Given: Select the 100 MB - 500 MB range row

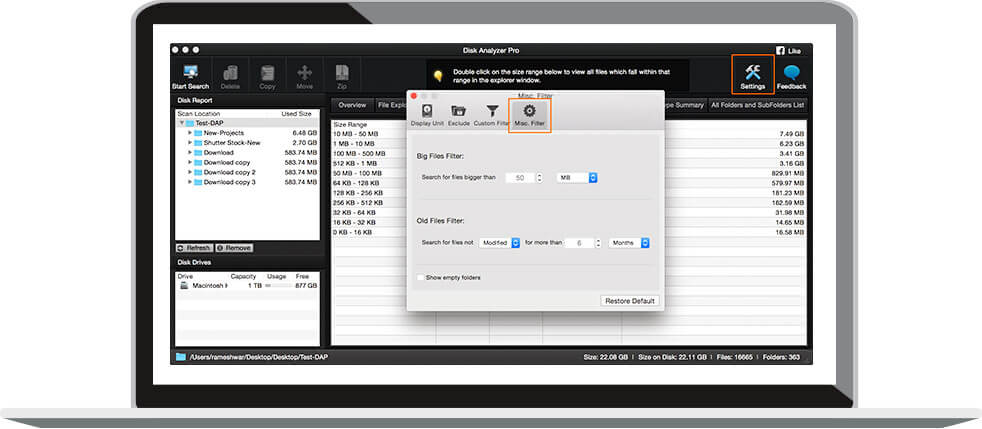Looking at the screenshot, I should click(359, 153).
